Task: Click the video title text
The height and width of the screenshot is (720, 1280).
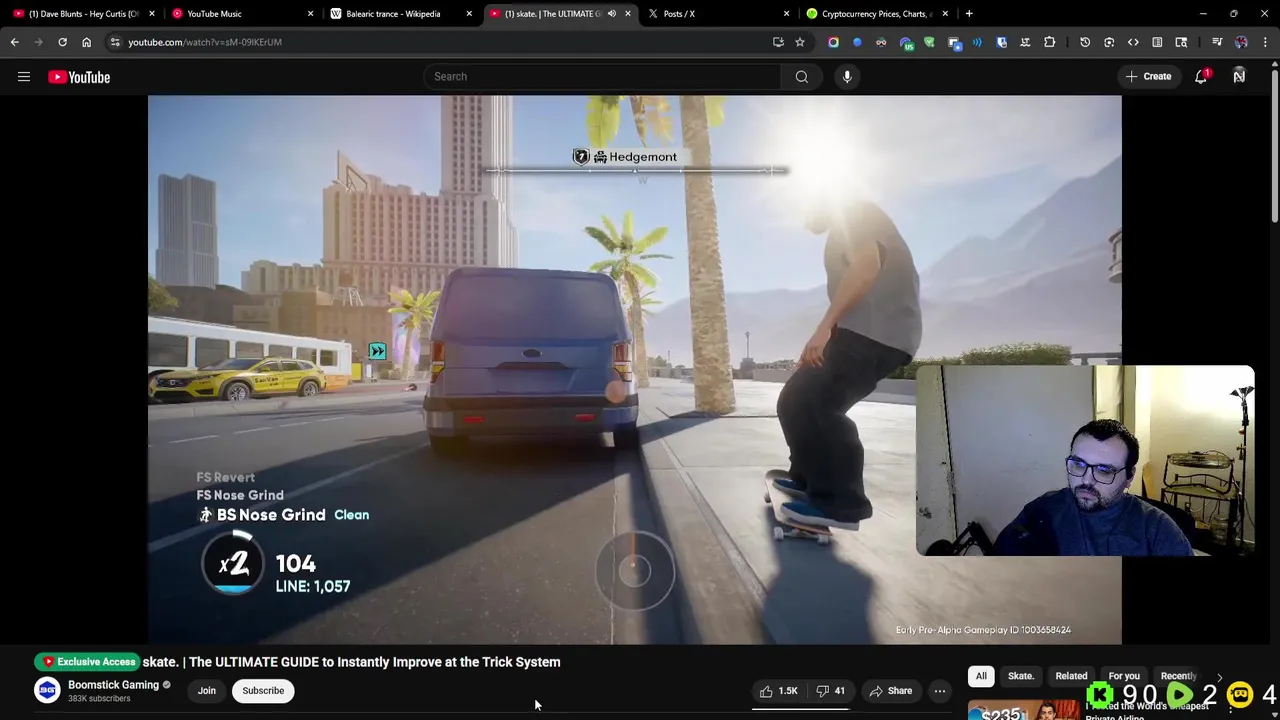Action: [351, 662]
